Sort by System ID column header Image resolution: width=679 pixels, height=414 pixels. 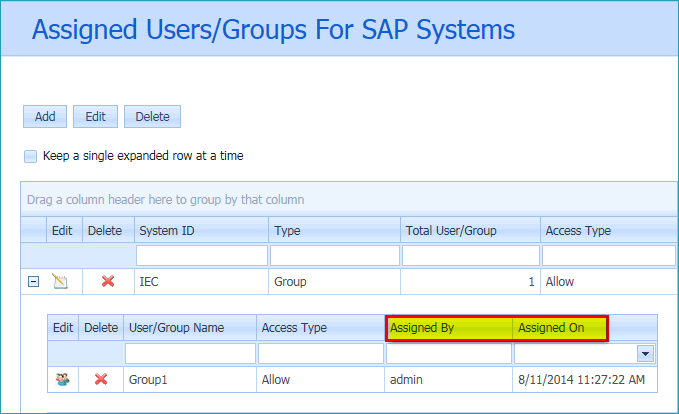click(x=201, y=230)
